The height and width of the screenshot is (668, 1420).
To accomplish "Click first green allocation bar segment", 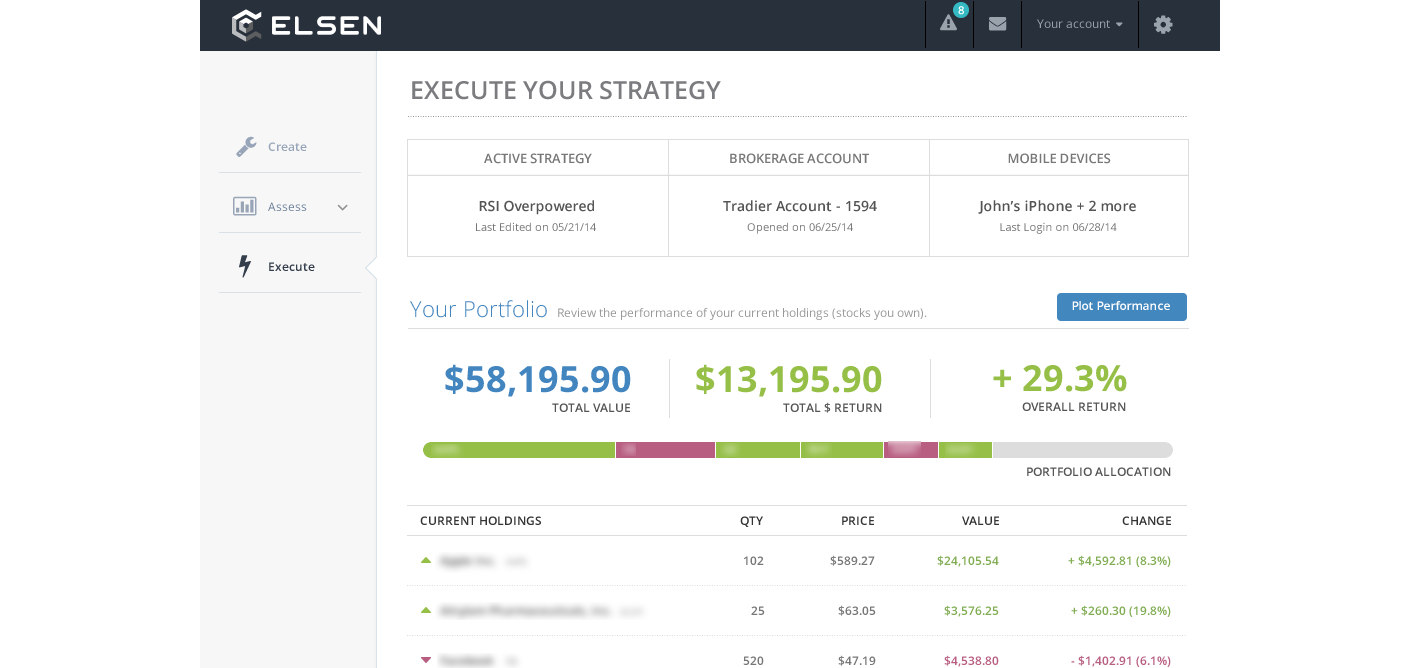I will point(519,450).
